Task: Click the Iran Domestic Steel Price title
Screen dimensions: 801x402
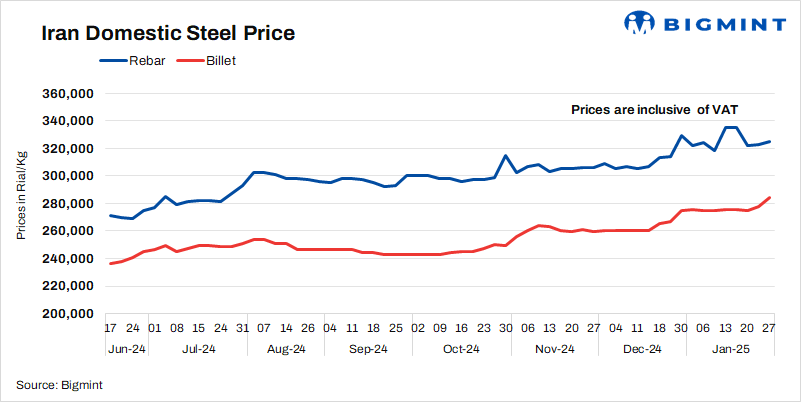Action: tap(167, 33)
